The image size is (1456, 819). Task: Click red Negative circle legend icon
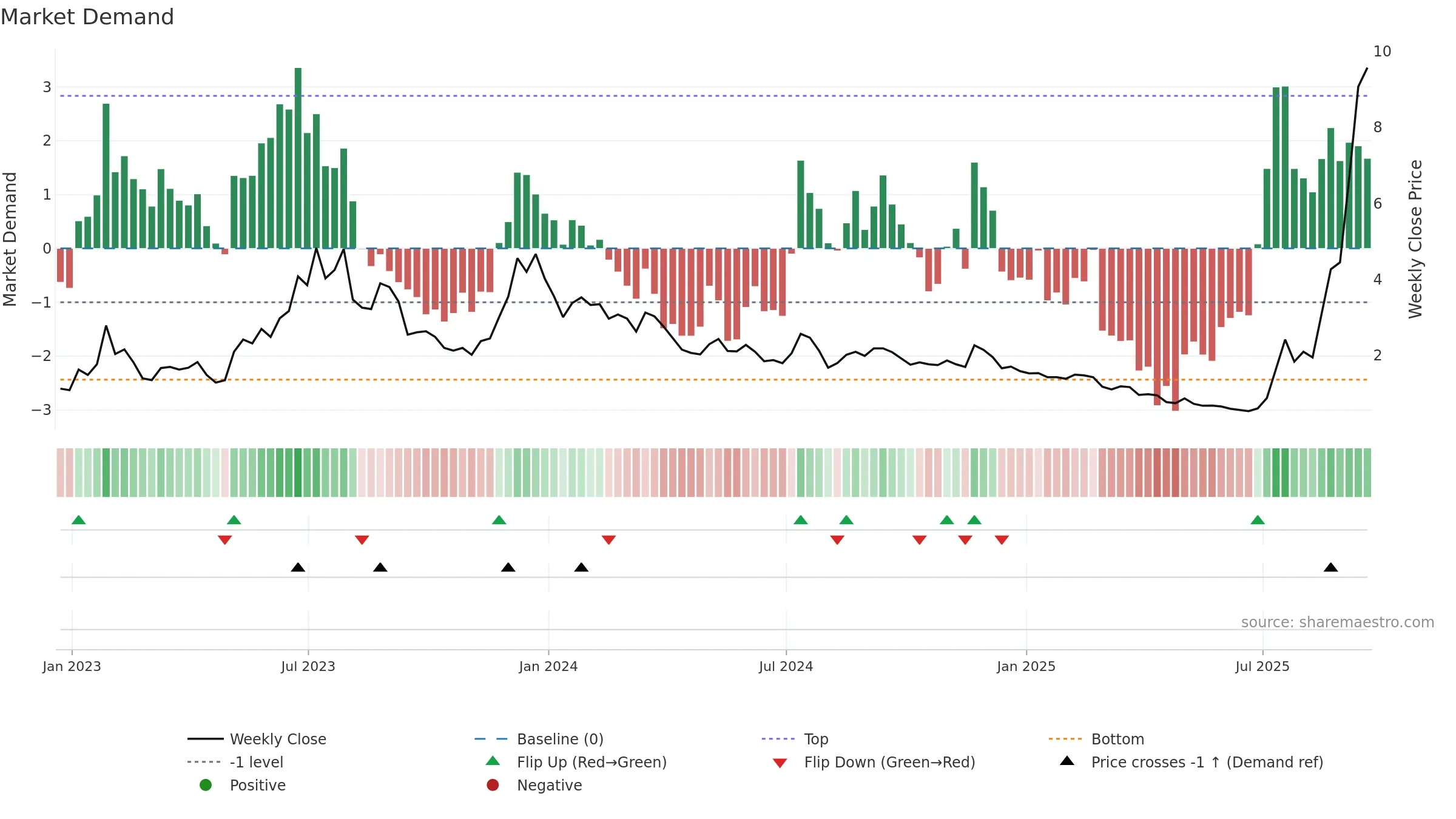(x=493, y=785)
